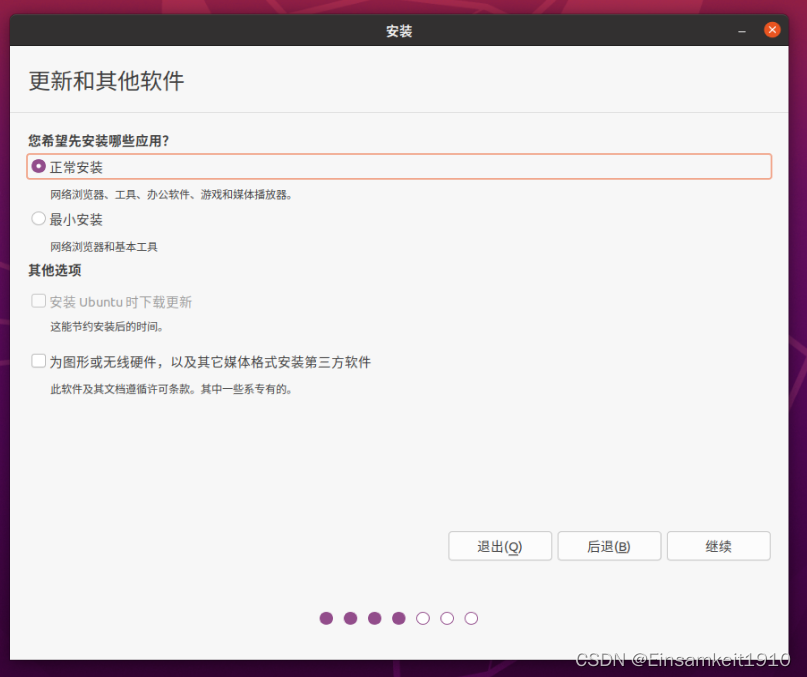Minimize the 安装 installer window
Viewport: 807px width, 677px height.
[742, 31]
